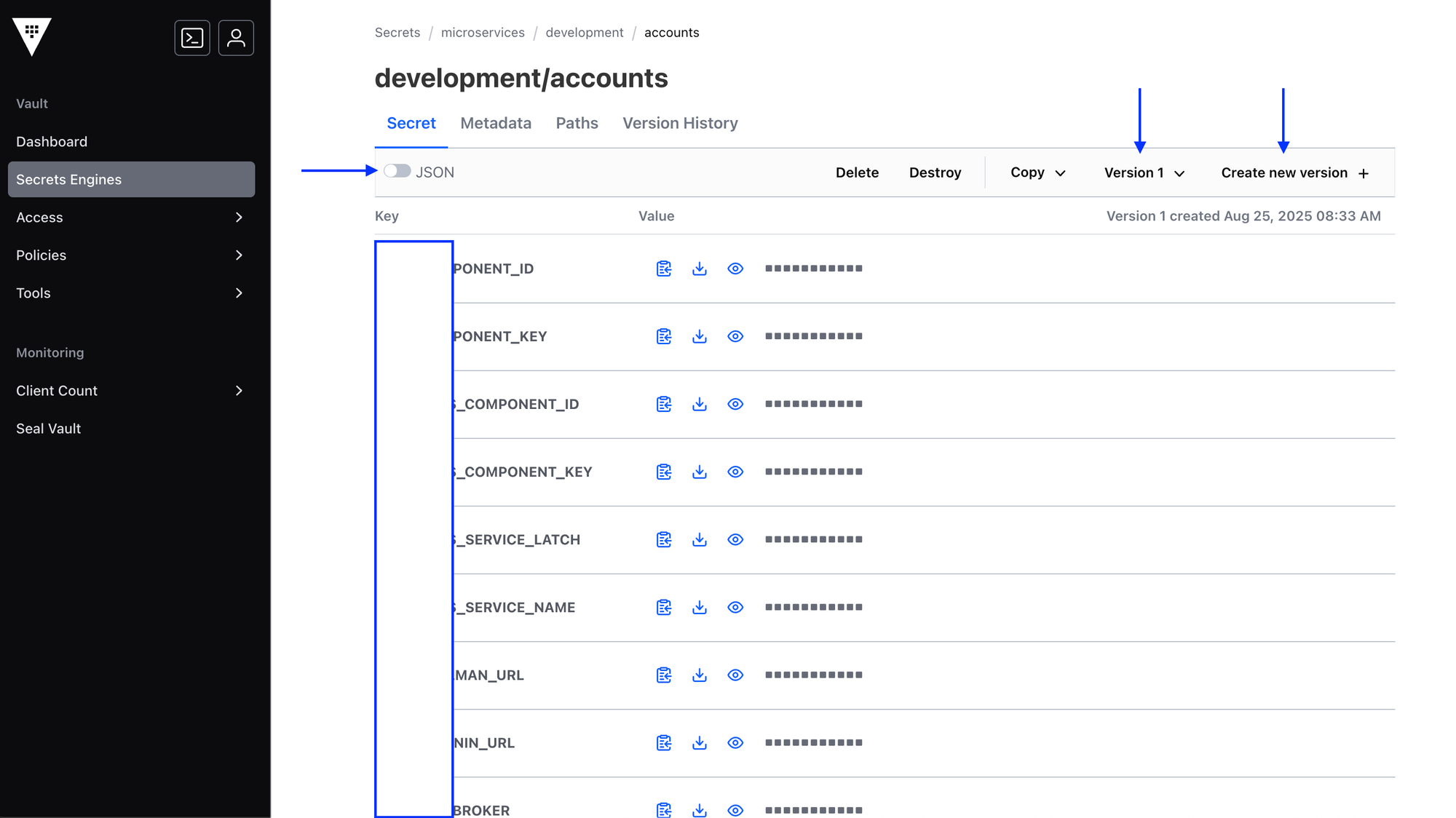This screenshot has width=1456, height=818.
Task: Click the Destroy button
Action: [x=935, y=172]
